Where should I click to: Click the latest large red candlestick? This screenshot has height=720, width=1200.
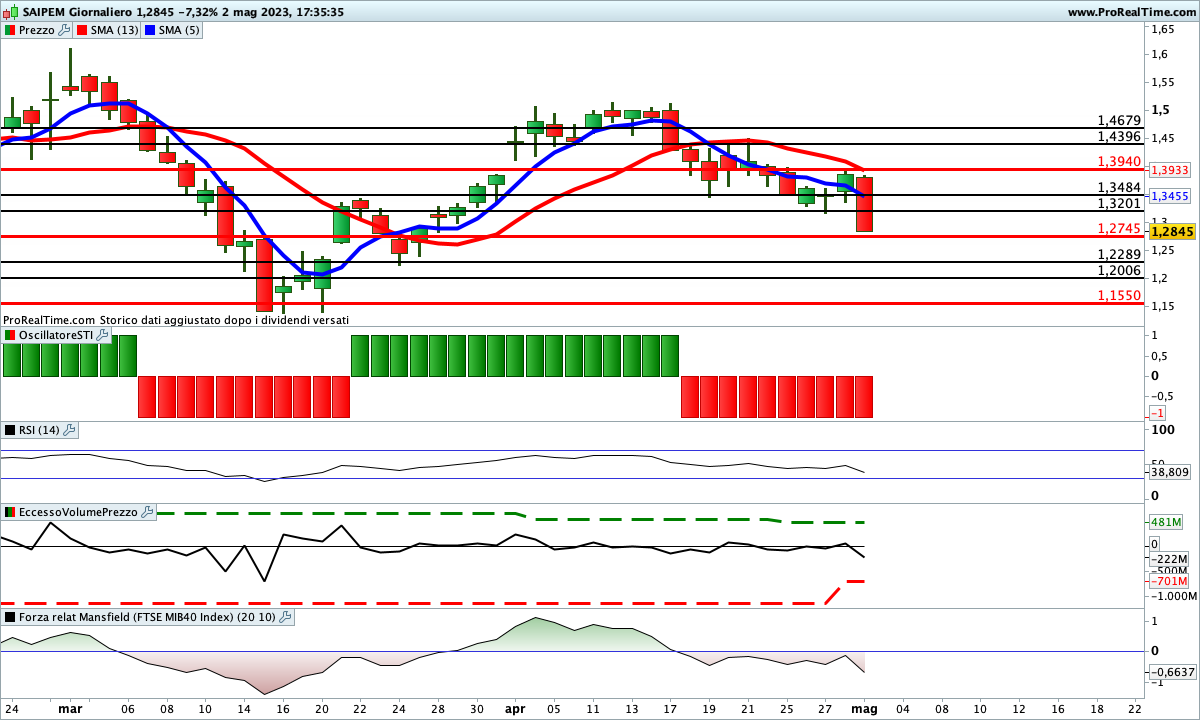coord(864,205)
